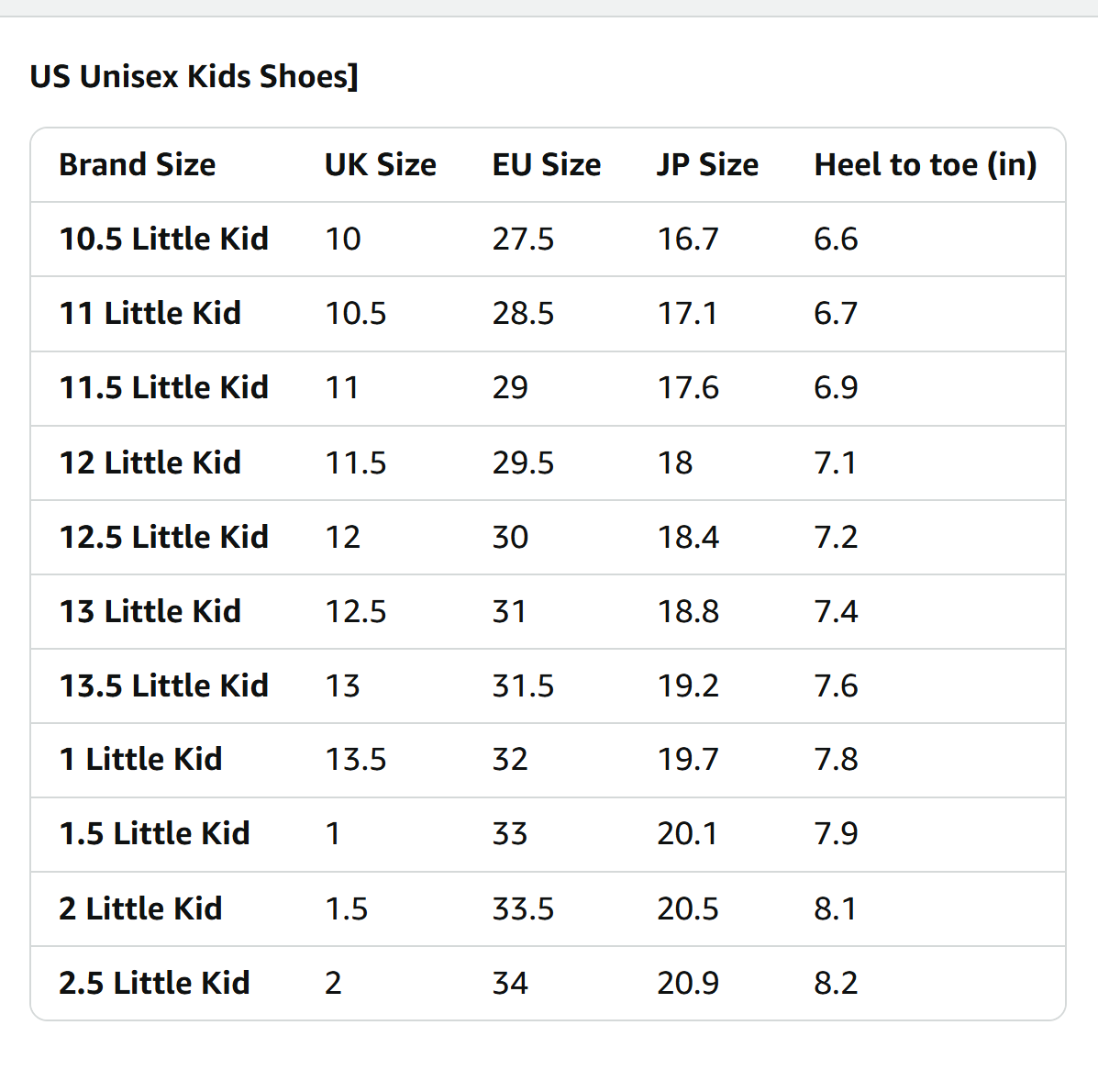Click heel to toe value 8.1

pyautogui.click(x=835, y=908)
